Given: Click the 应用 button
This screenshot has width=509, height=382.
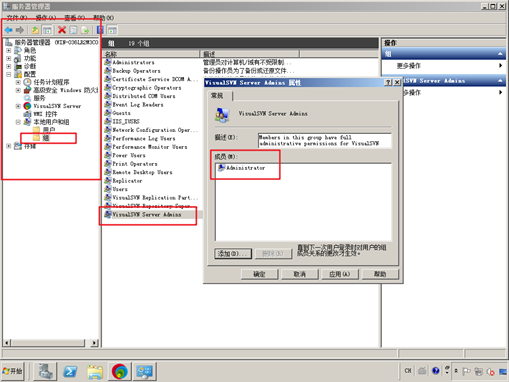Looking at the screenshot, I should click(340, 274).
